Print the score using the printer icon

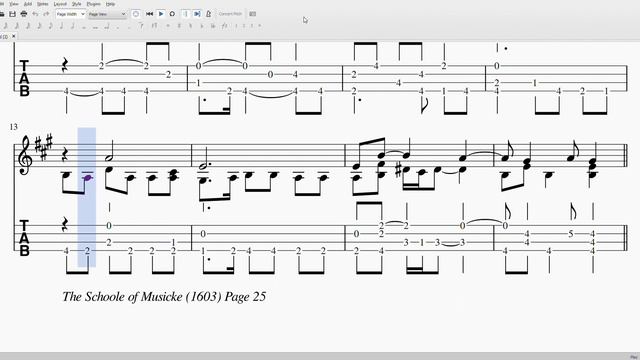[24, 14]
